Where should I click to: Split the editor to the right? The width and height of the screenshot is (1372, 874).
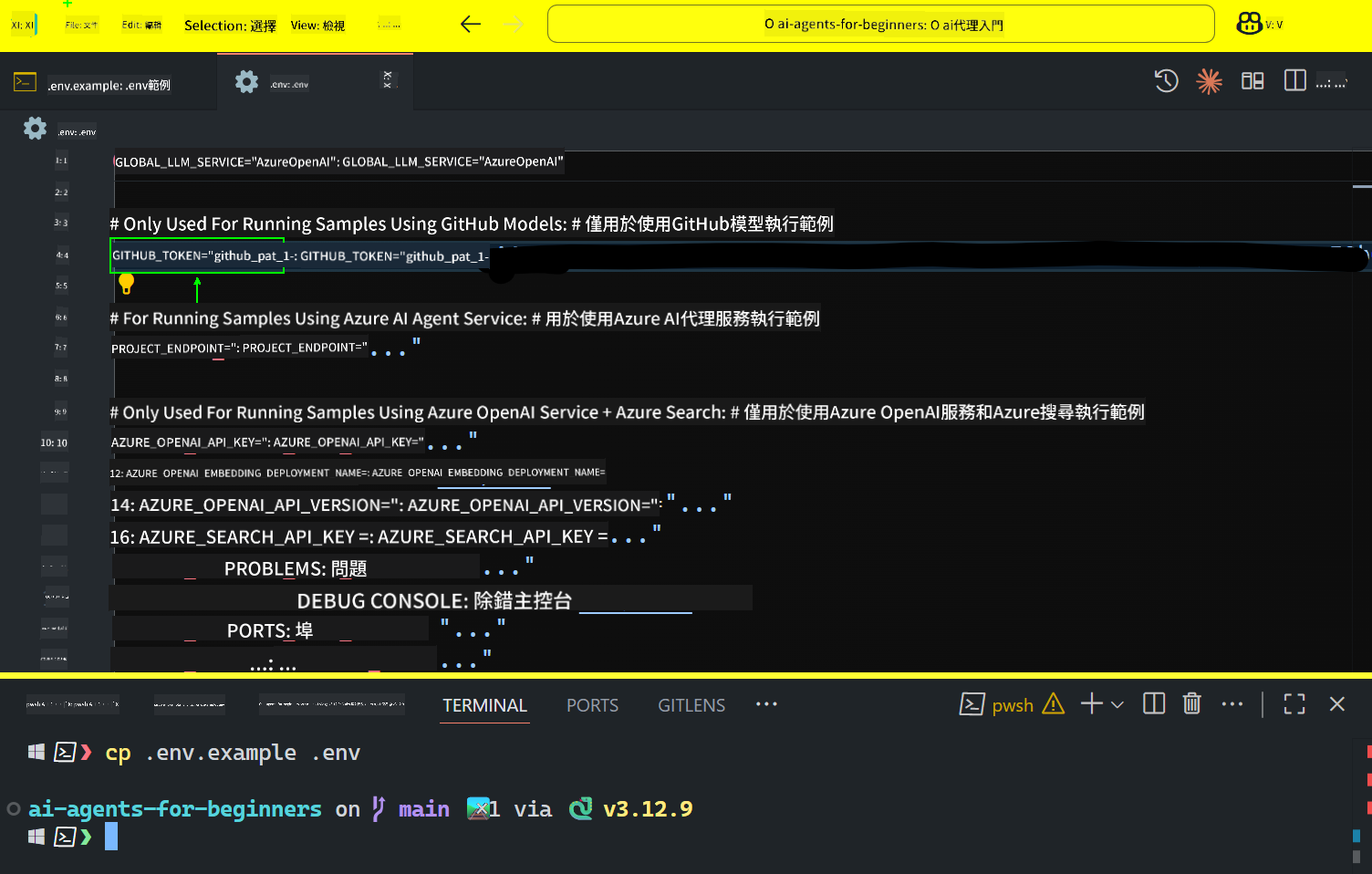1295,81
